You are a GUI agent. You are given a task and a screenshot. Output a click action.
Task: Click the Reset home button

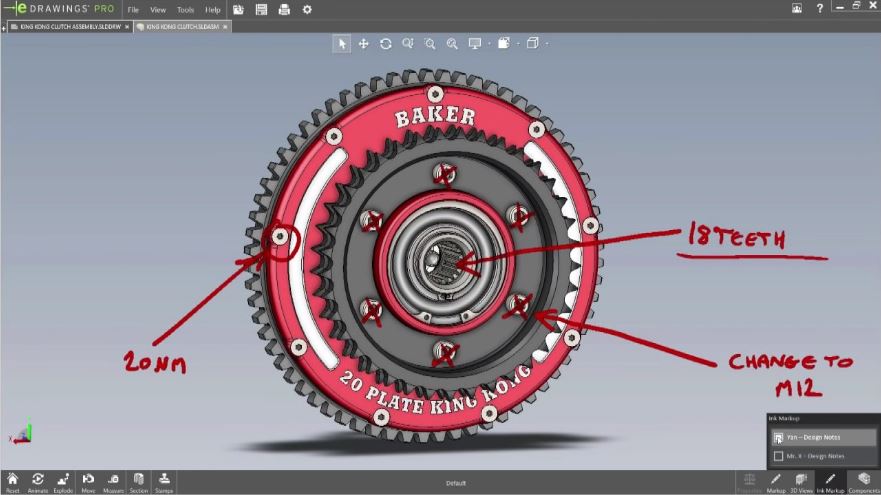(x=12, y=482)
